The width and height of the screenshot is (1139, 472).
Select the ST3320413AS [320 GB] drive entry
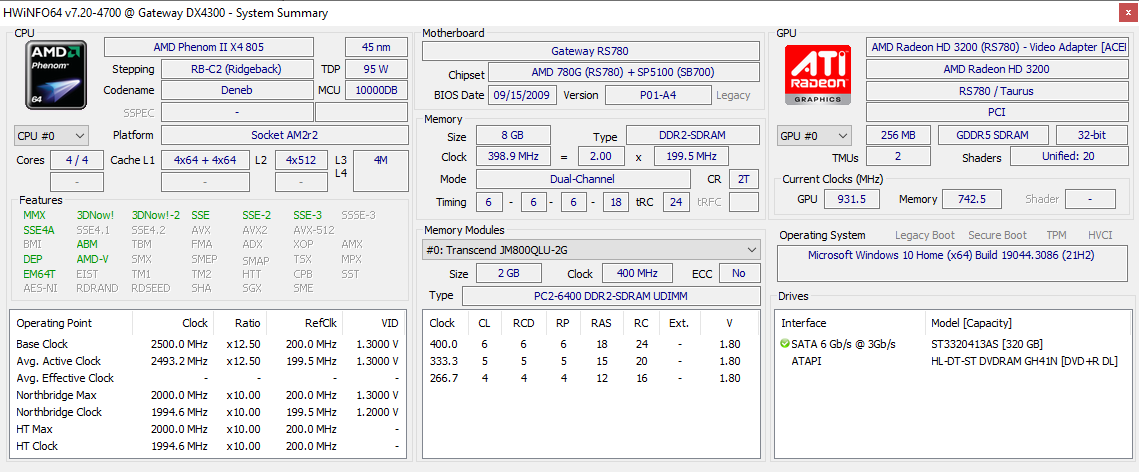986,343
